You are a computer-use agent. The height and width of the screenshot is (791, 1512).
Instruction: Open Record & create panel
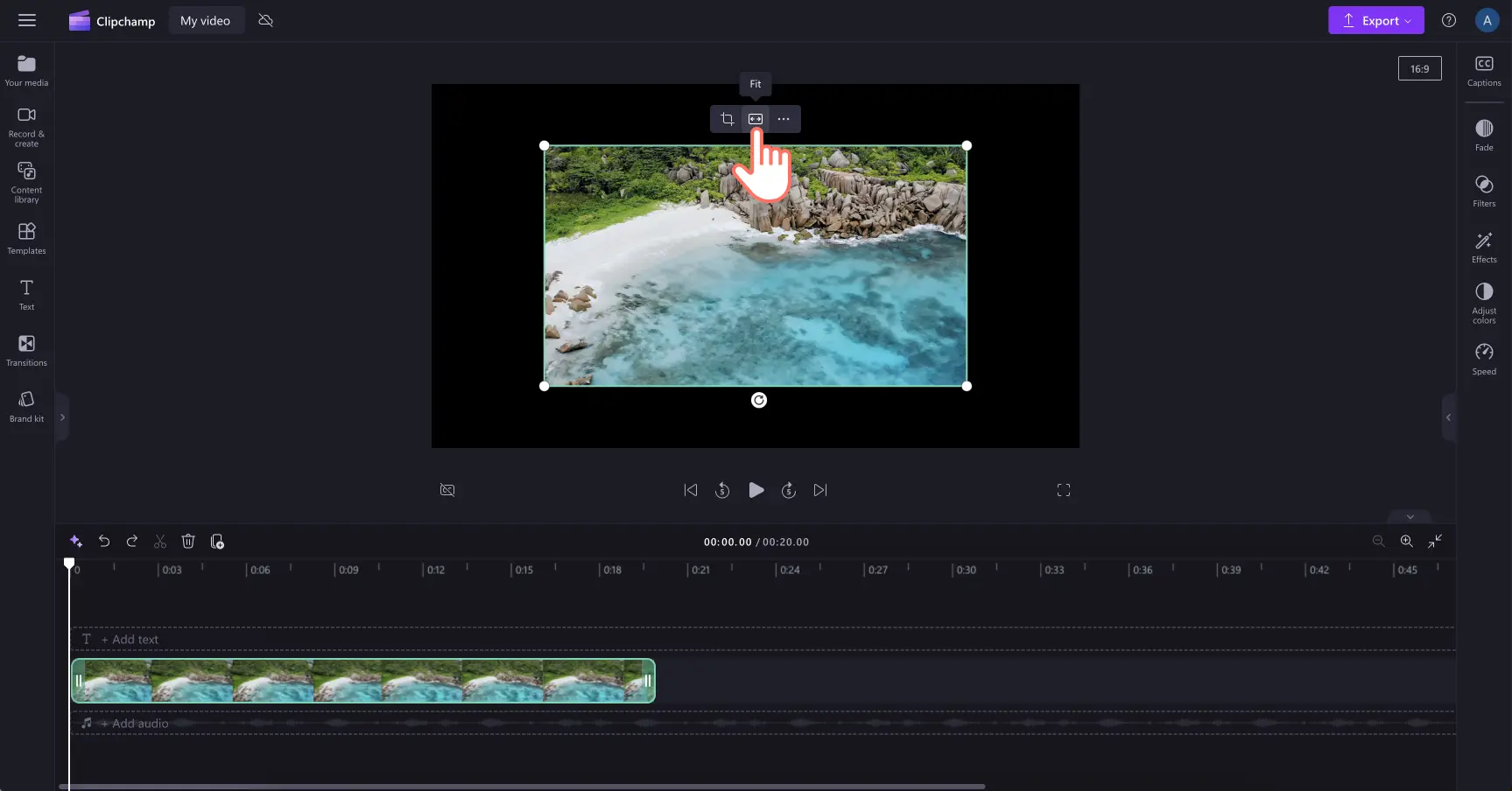click(x=26, y=127)
